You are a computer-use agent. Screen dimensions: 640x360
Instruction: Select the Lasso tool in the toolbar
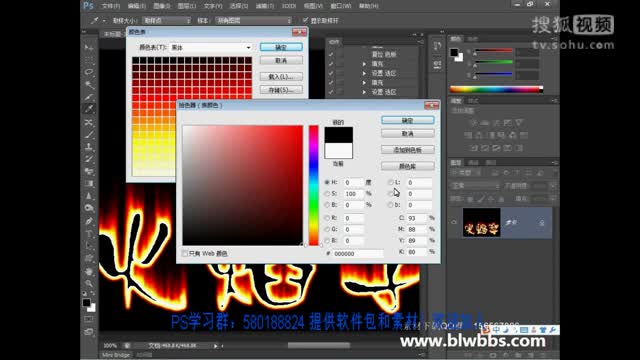89,72
